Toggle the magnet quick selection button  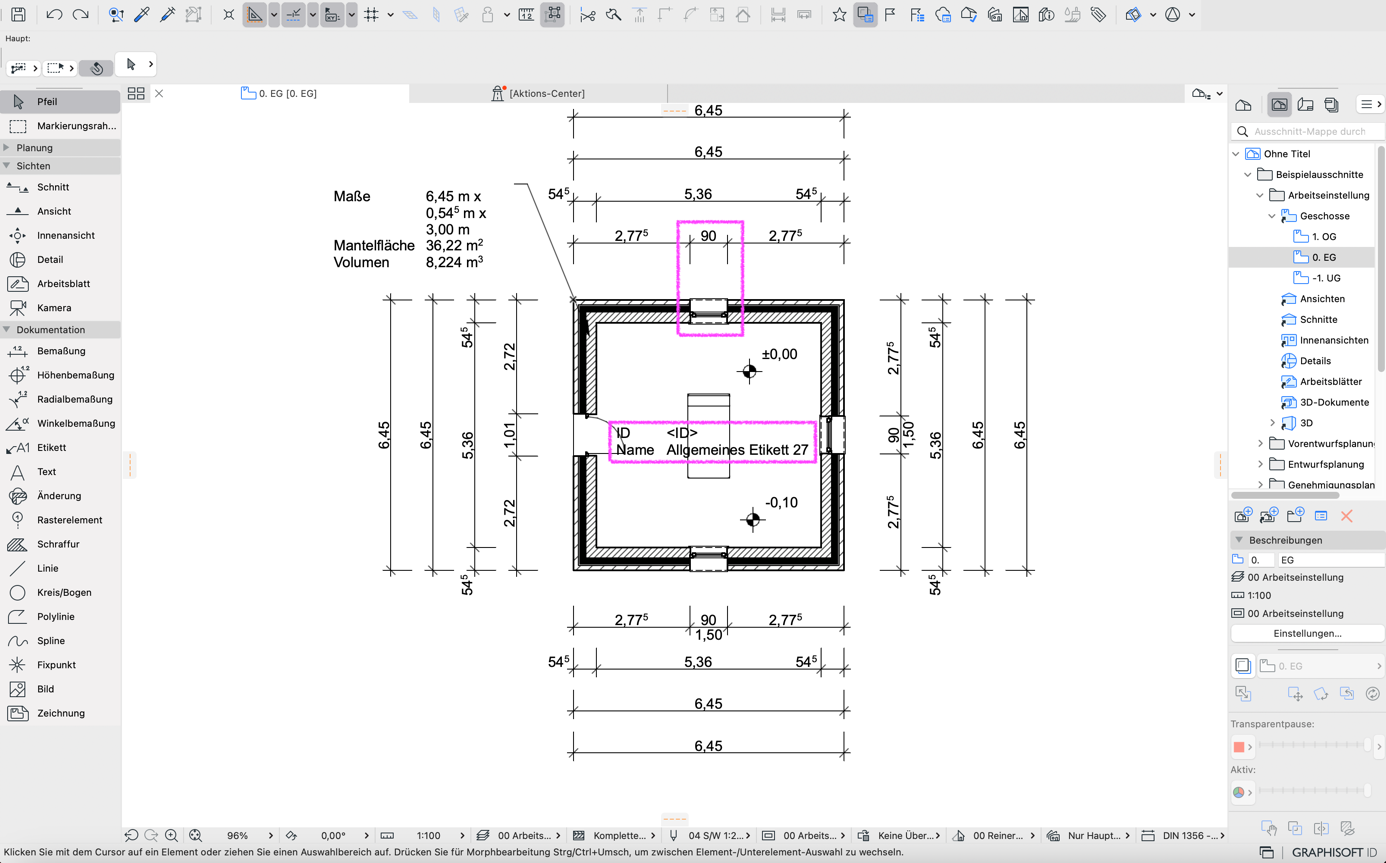(x=97, y=68)
